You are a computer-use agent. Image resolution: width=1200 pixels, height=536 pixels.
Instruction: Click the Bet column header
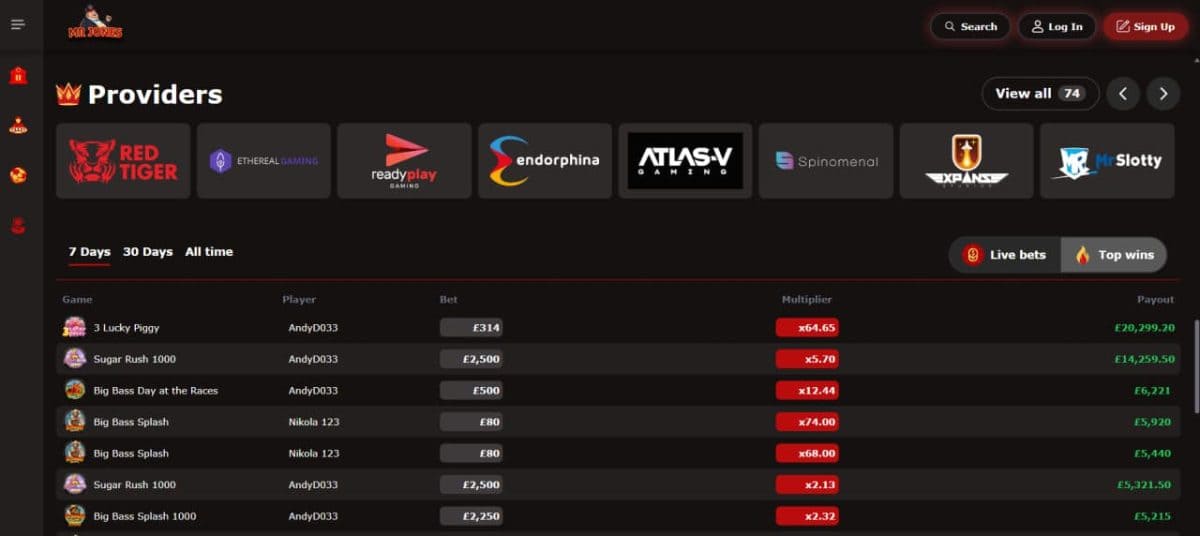pos(448,300)
